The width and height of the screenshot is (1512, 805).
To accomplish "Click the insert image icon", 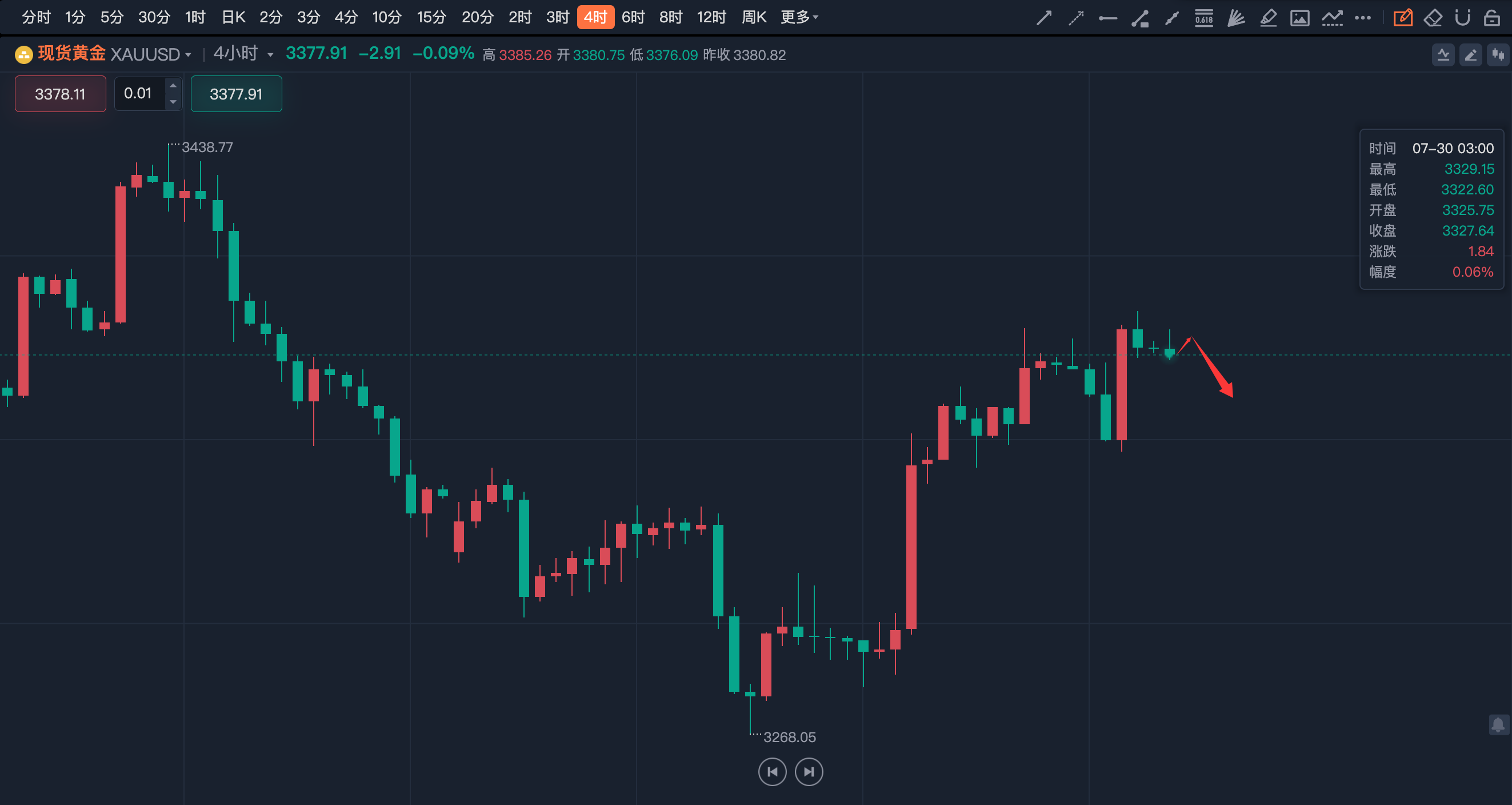I will click(x=1299, y=18).
